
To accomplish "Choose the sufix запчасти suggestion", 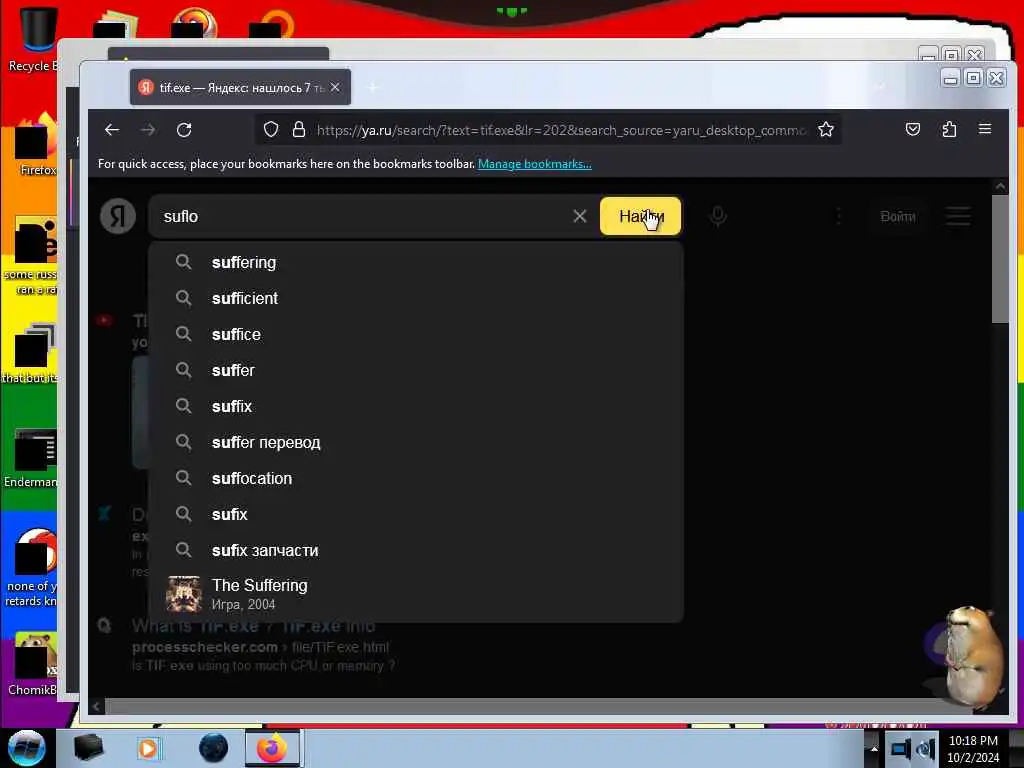I will point(416,551).
